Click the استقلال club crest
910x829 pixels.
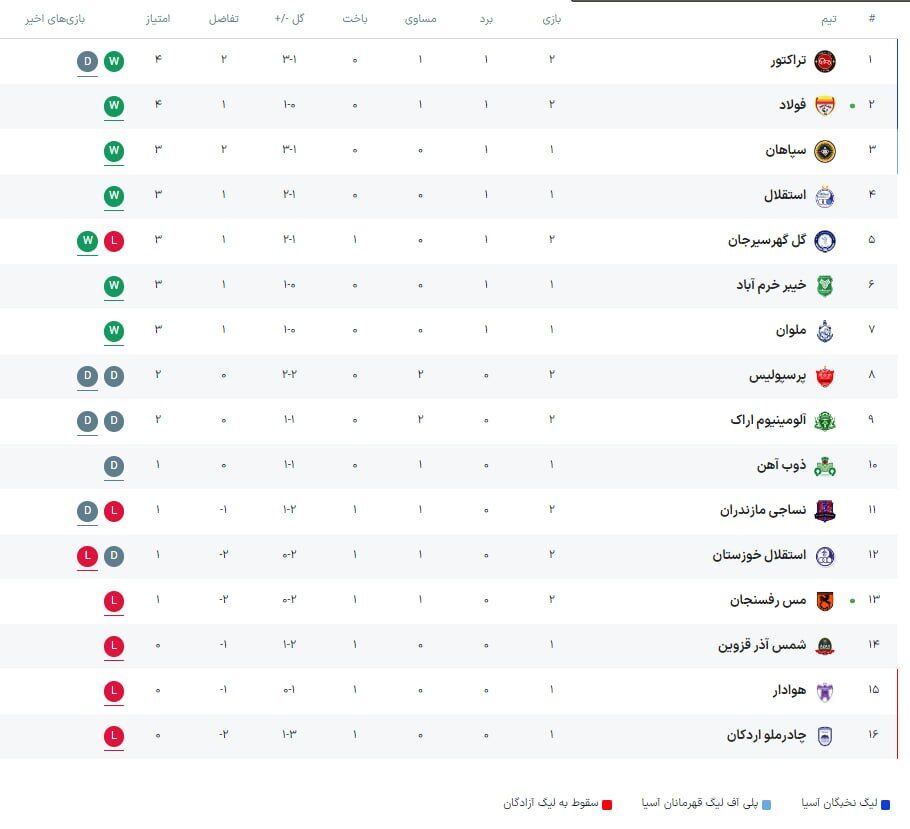point(826,196)
